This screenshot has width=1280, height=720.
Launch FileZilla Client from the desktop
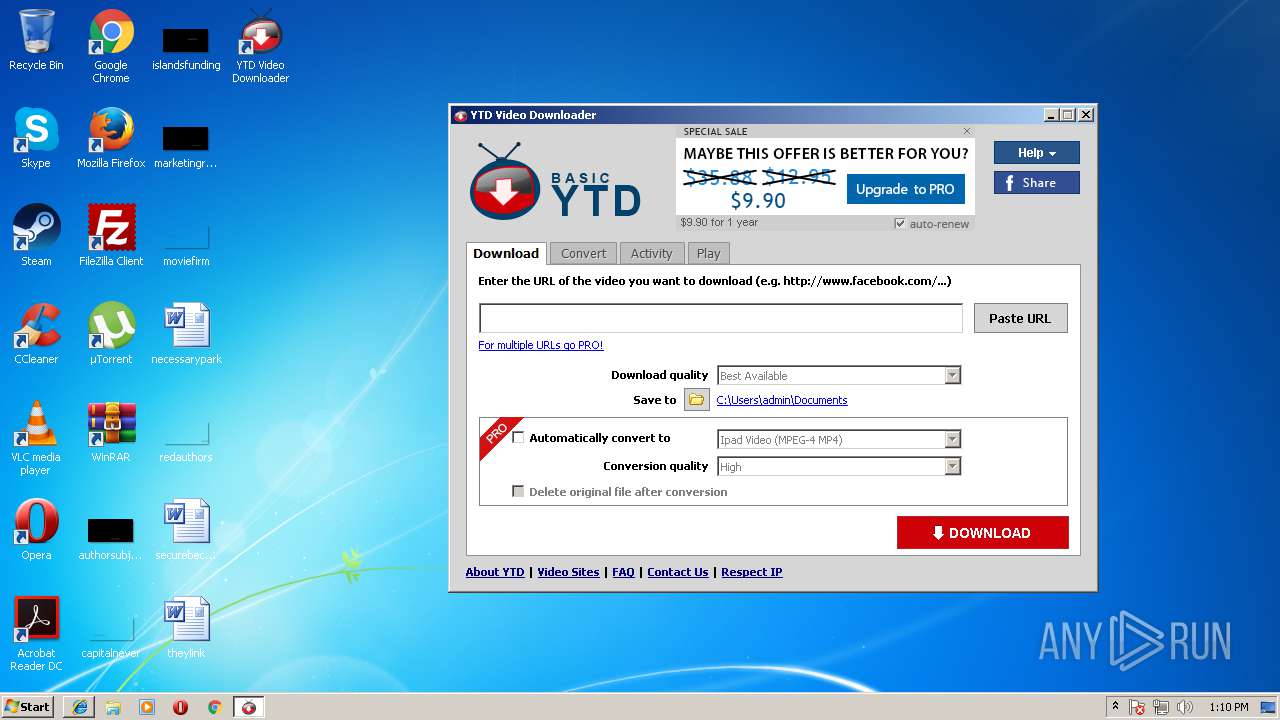[111, 236]
